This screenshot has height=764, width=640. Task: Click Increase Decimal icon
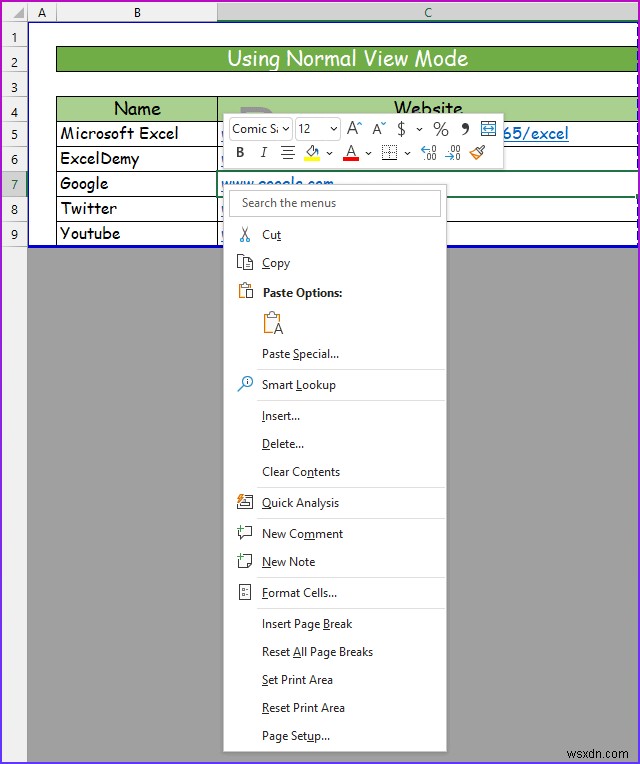(x=429, y=153)
